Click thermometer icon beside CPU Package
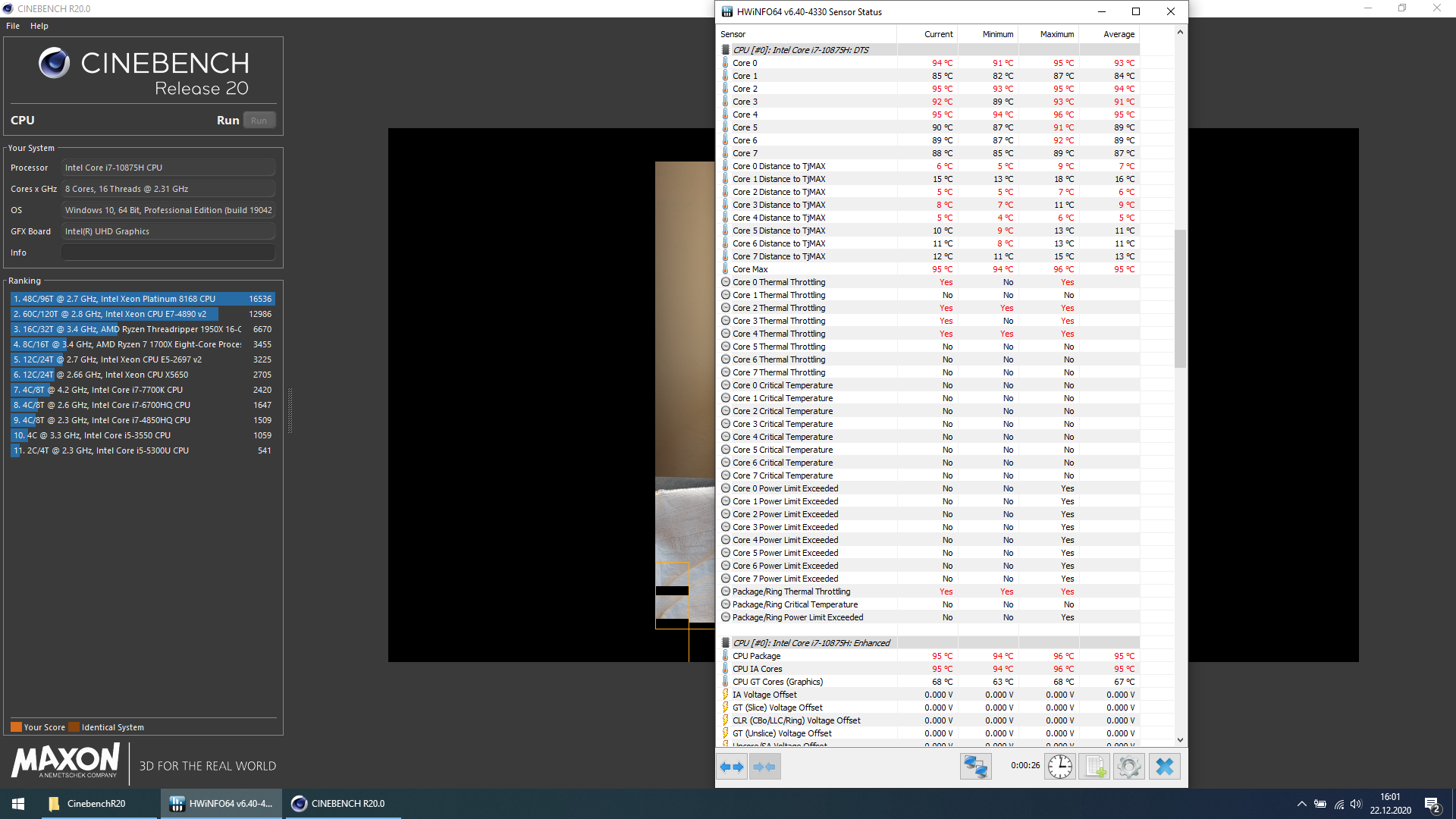This screenshot has height=819, width=1456. pyautogui.click(x=726, y=656)
